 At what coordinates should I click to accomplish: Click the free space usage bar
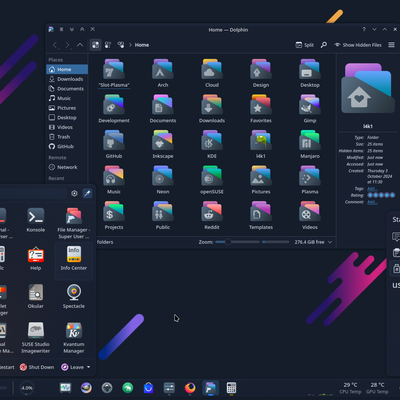click(x=275, y=242)
